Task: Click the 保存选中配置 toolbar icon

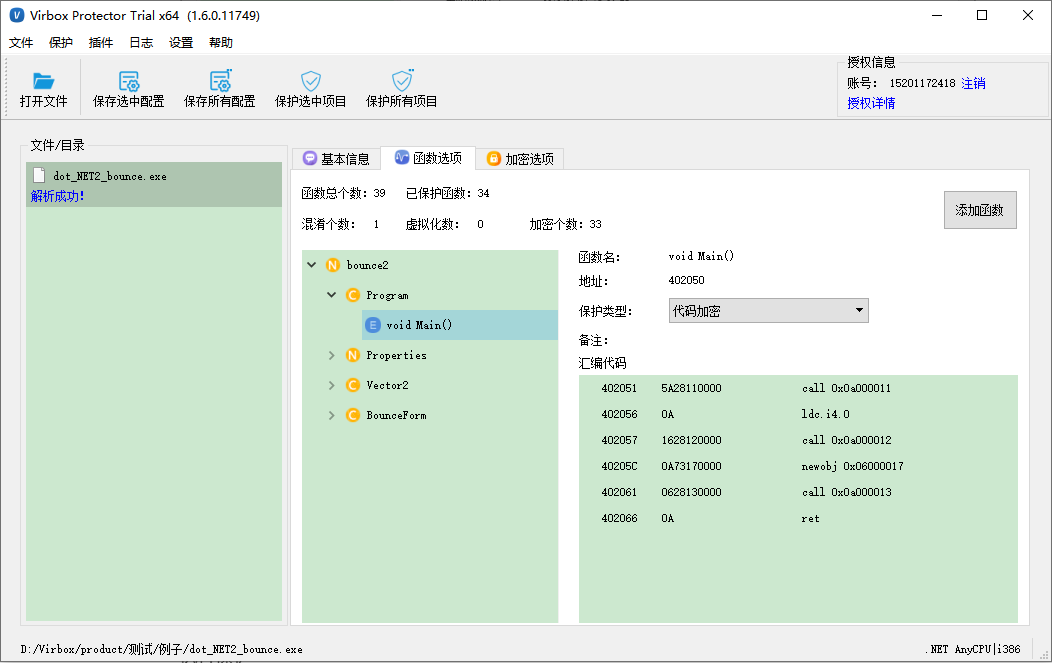Action: pyautogui.click(x=128, y=81)
